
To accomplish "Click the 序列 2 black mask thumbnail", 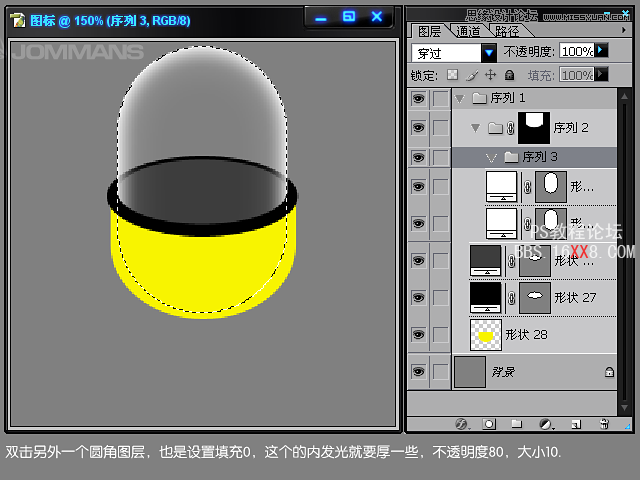I will pos(537,128).
